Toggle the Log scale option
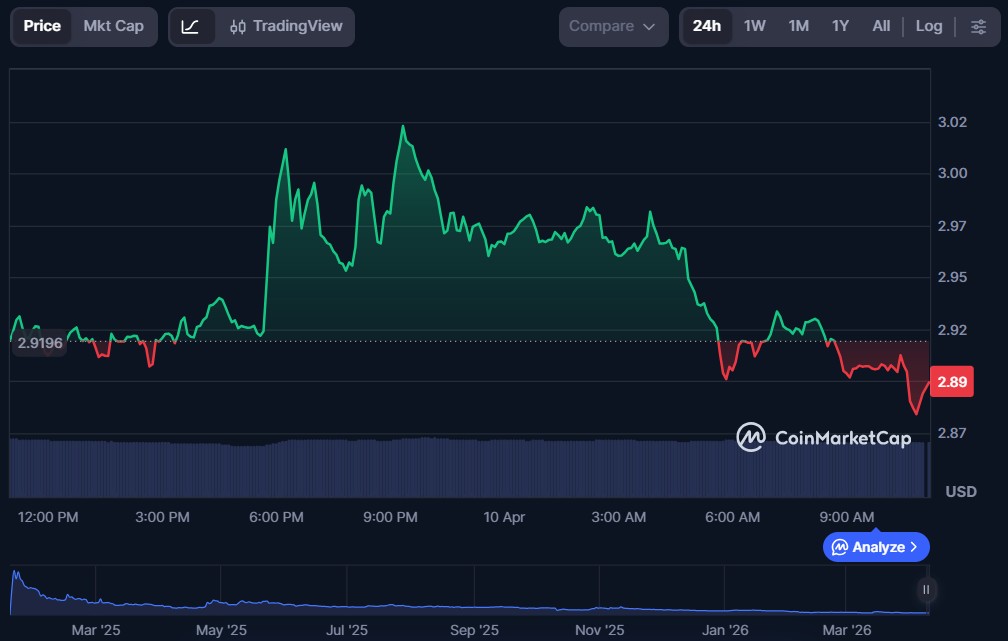1008x641 pixels. pyautogui.click(x=928, y=26)
